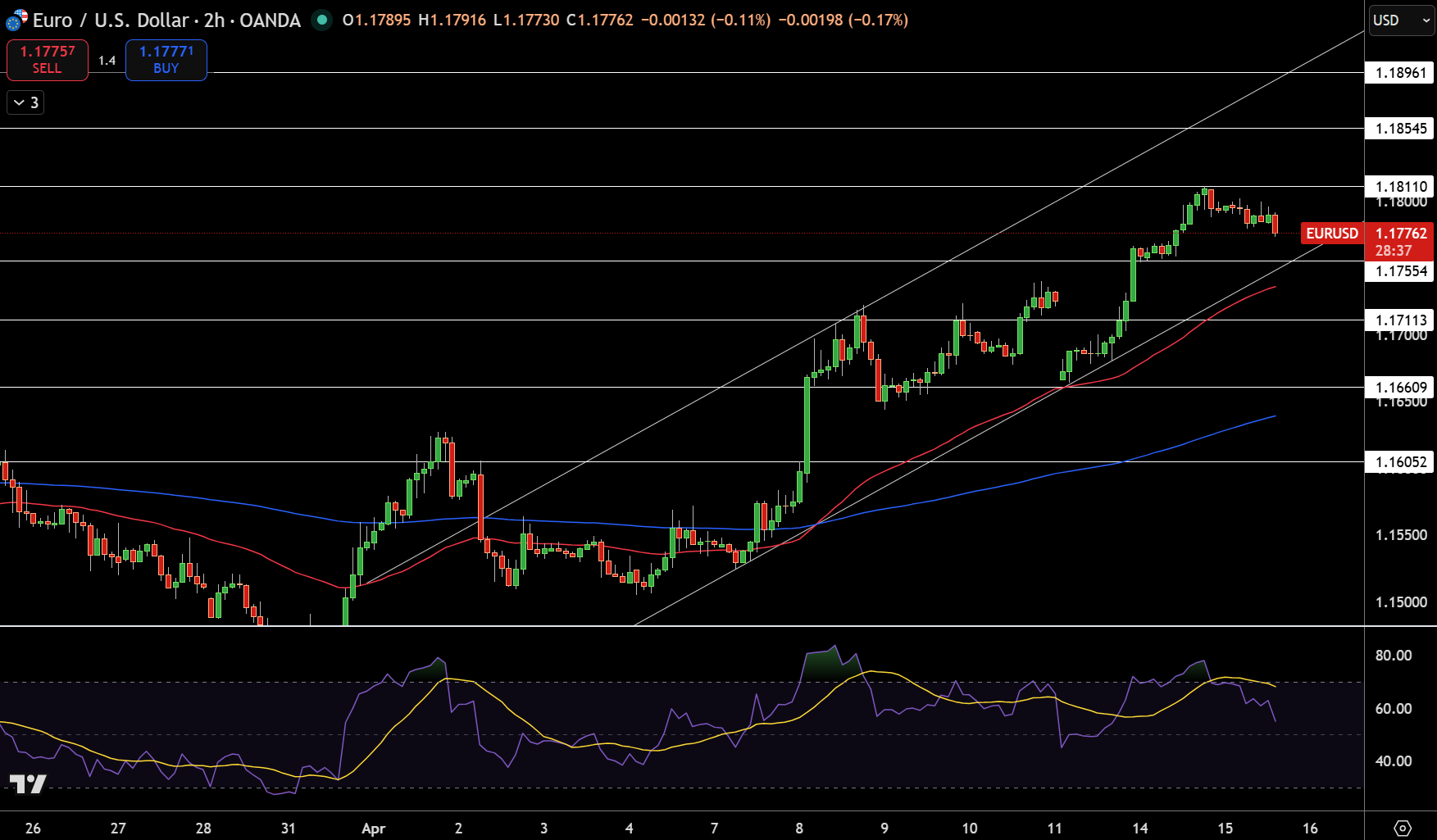
Task: Select the 1.16609 price level label
Action: 1400,388
